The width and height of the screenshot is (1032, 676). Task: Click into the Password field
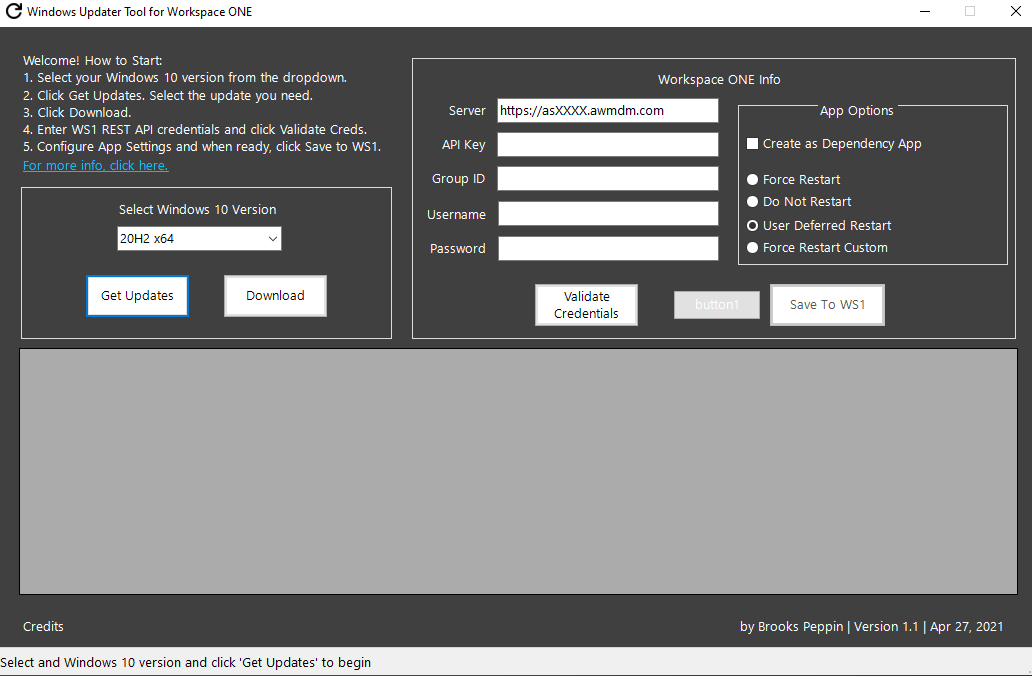pos(608,248)
